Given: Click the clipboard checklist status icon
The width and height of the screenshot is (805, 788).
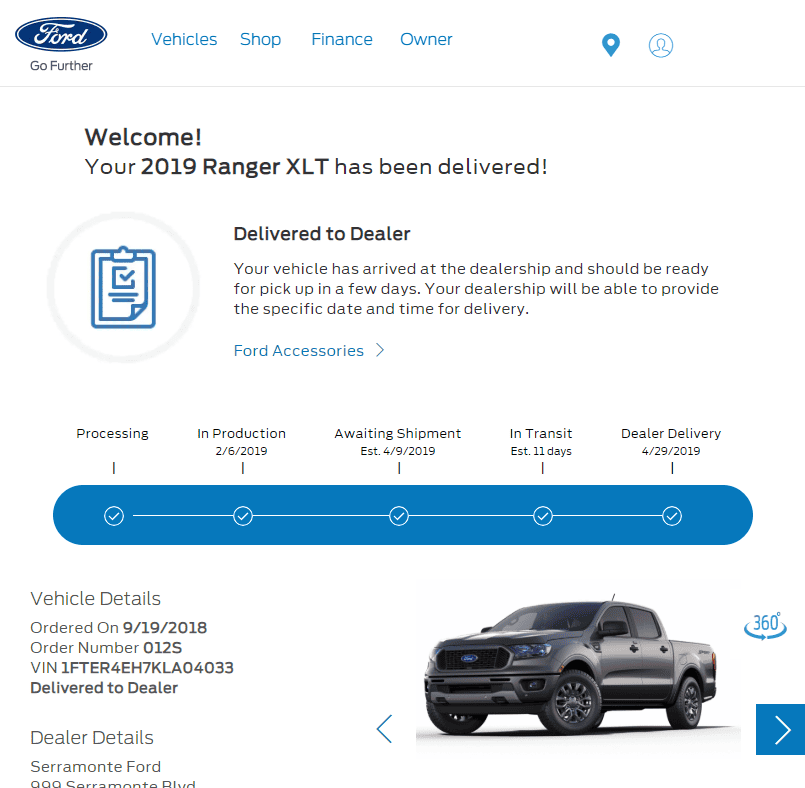Looking at the screenshot, I should point(123,287).
